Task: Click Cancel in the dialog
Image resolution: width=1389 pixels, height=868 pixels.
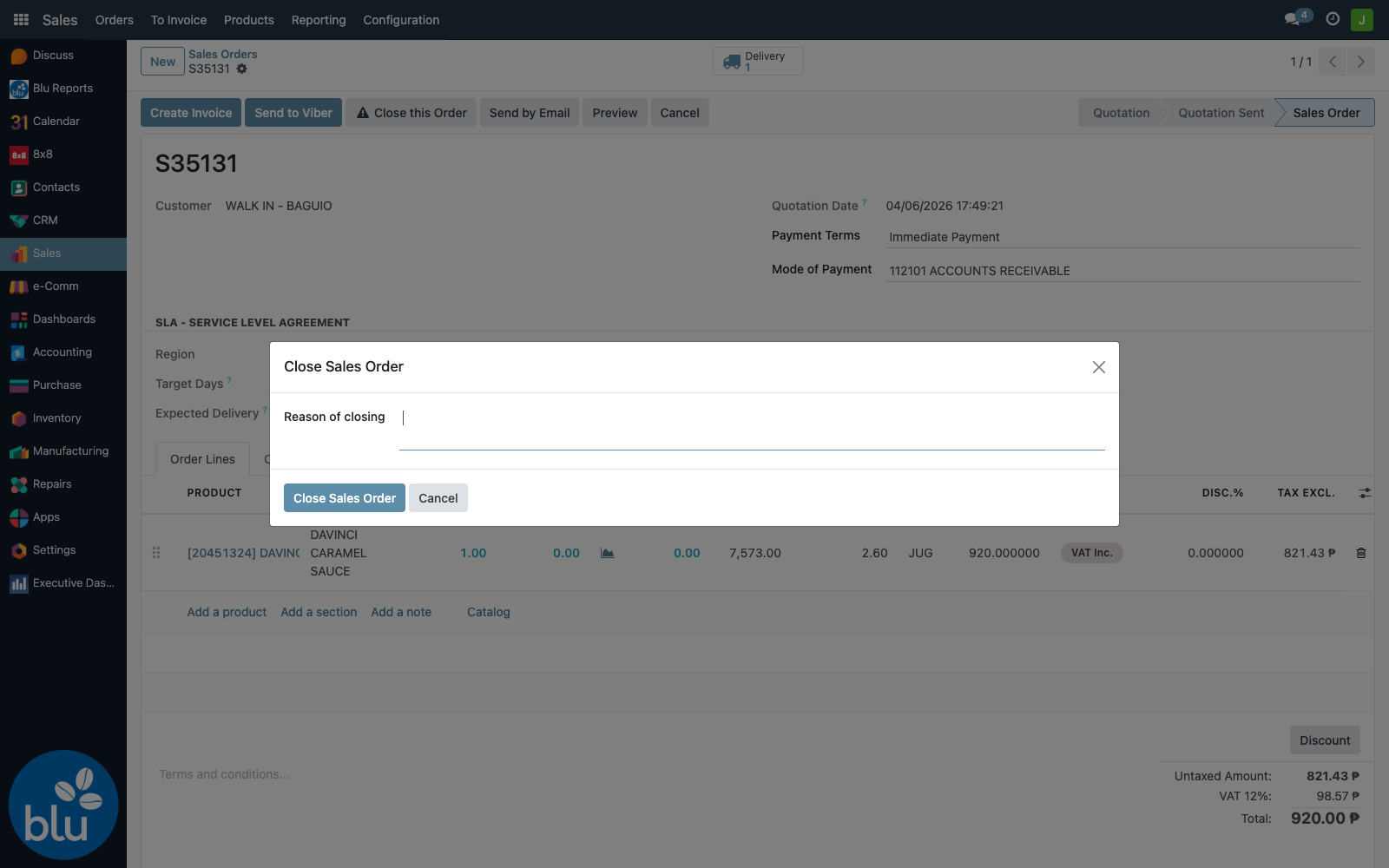Action: pos(438,498)
